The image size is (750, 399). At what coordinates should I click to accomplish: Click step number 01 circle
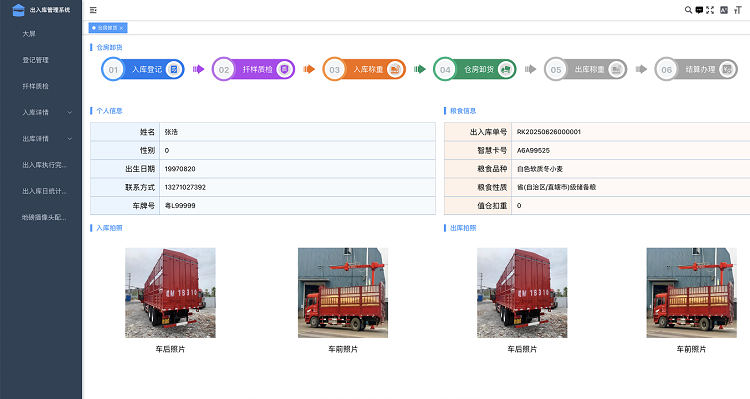coord(113,69)
